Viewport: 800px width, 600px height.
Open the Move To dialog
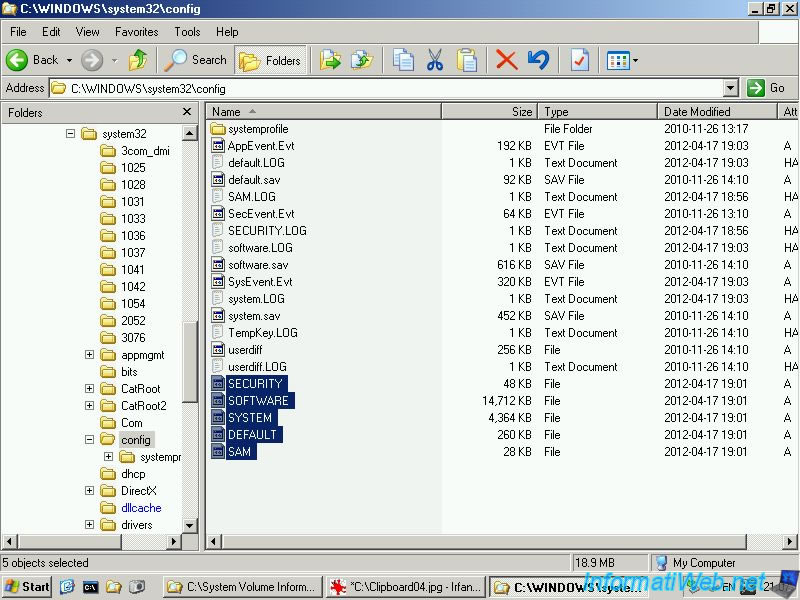click(330, 60)
